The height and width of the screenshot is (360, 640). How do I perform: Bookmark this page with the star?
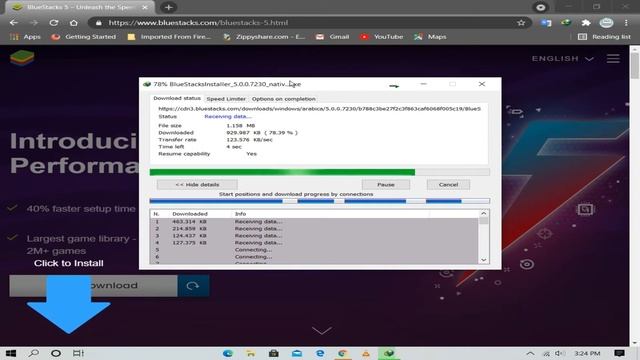521,23
